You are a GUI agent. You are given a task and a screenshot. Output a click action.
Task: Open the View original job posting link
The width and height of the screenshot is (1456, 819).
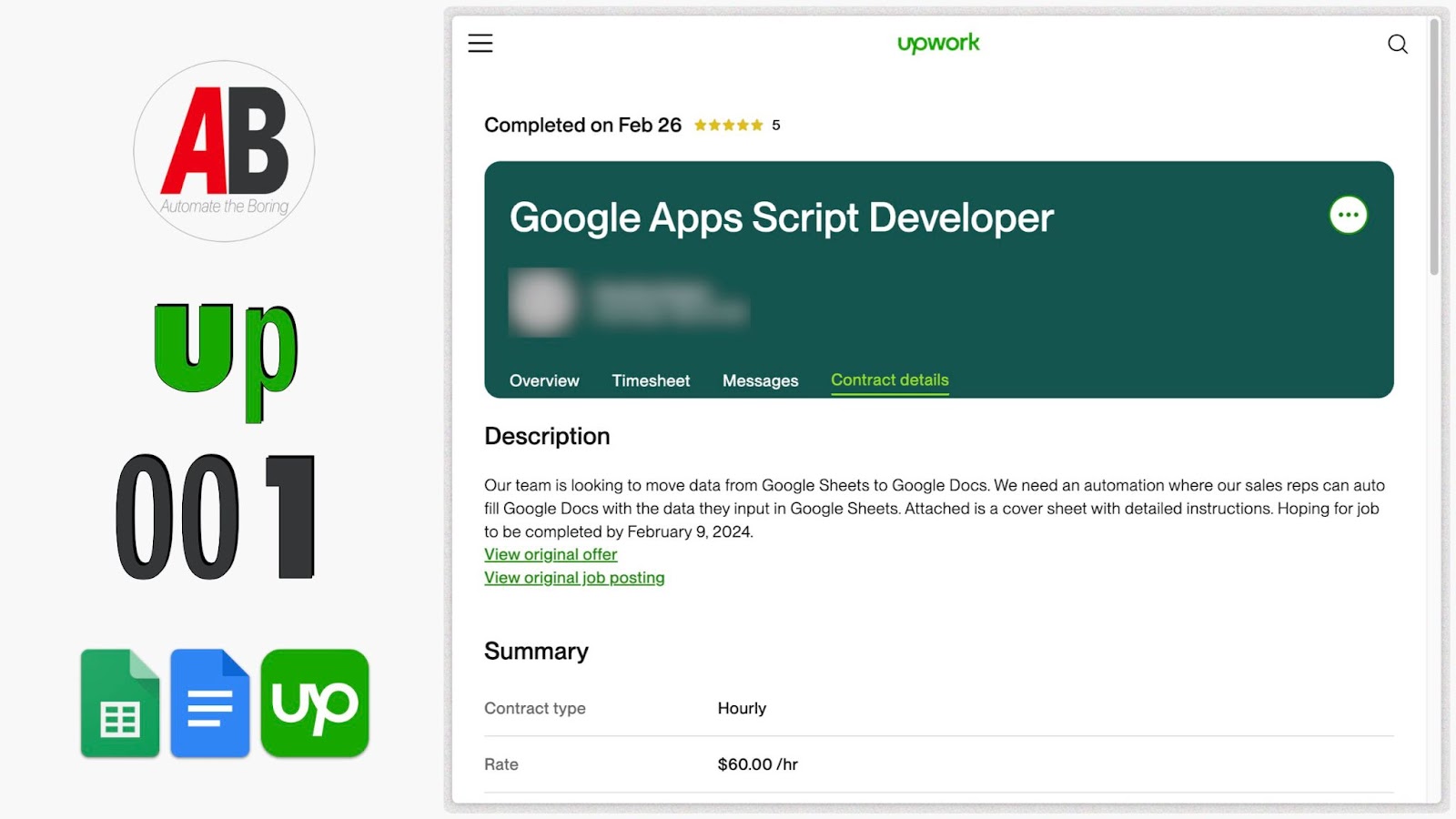574,578
